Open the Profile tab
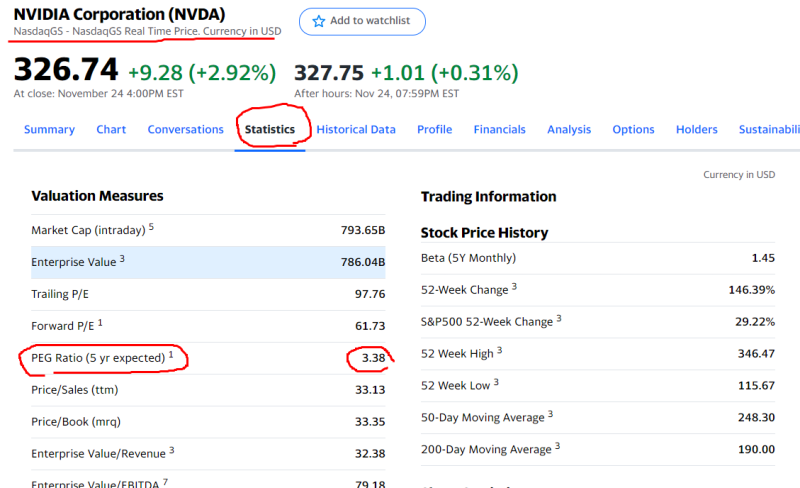The width and height of the screenshot is (800, 488). [x=434, y=129]
